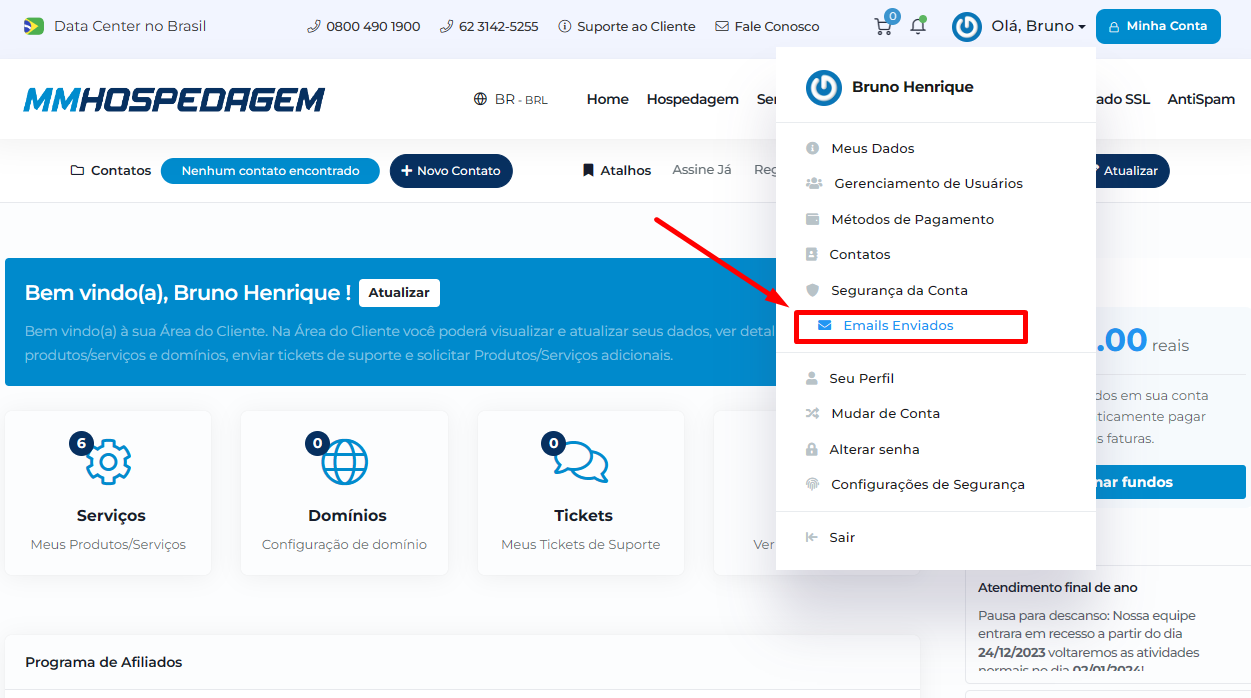Click the user avatar in top bar
The image size is (1251, 698).
(x=967, y=27)
